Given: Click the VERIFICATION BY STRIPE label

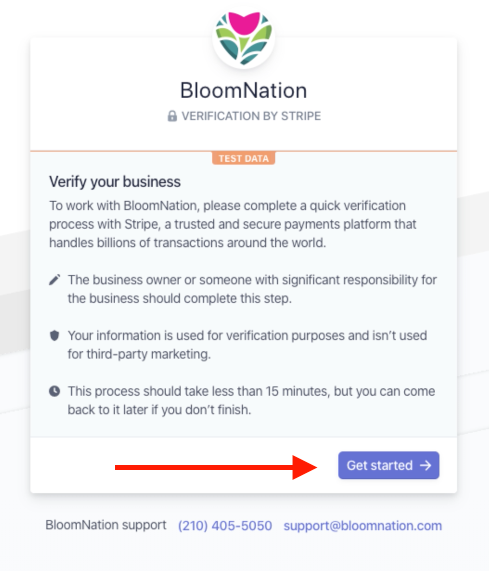Looking at the screenshot, I should 251,116.
